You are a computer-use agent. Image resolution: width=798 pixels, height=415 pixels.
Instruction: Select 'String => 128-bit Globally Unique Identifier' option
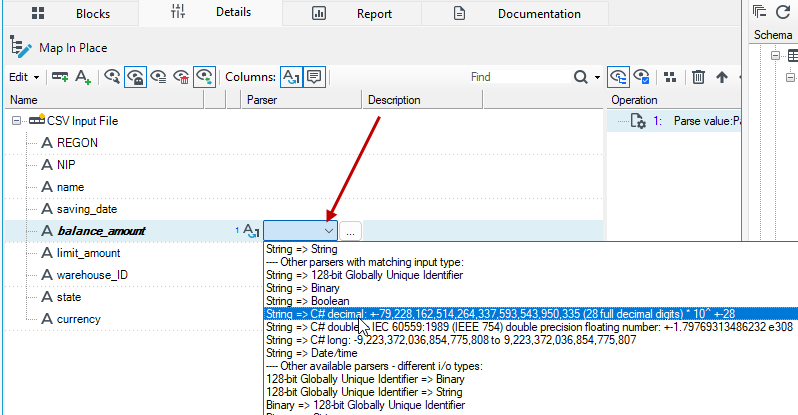tap(364, 275)
